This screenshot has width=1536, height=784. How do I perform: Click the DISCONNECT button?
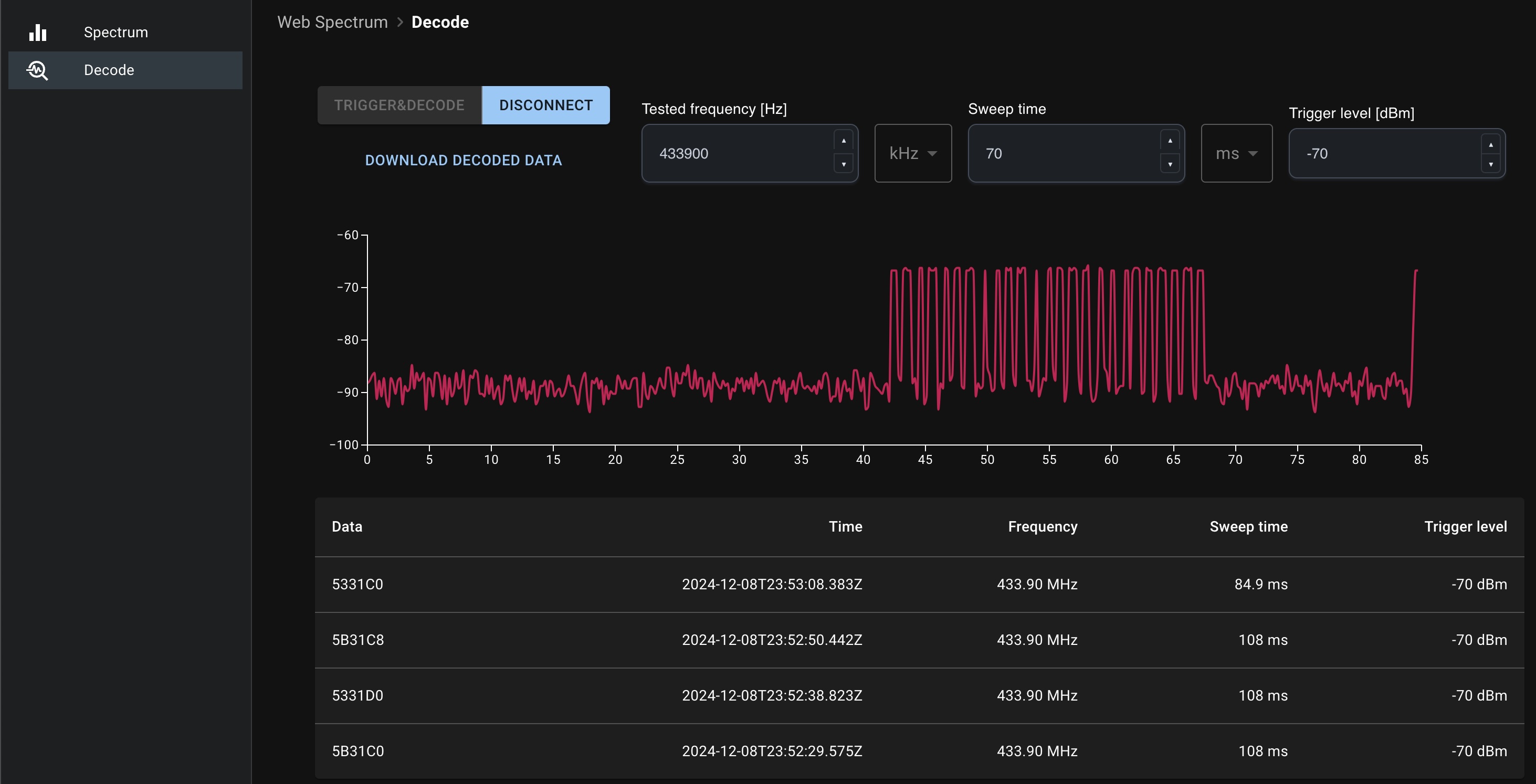tap(545, 105)
